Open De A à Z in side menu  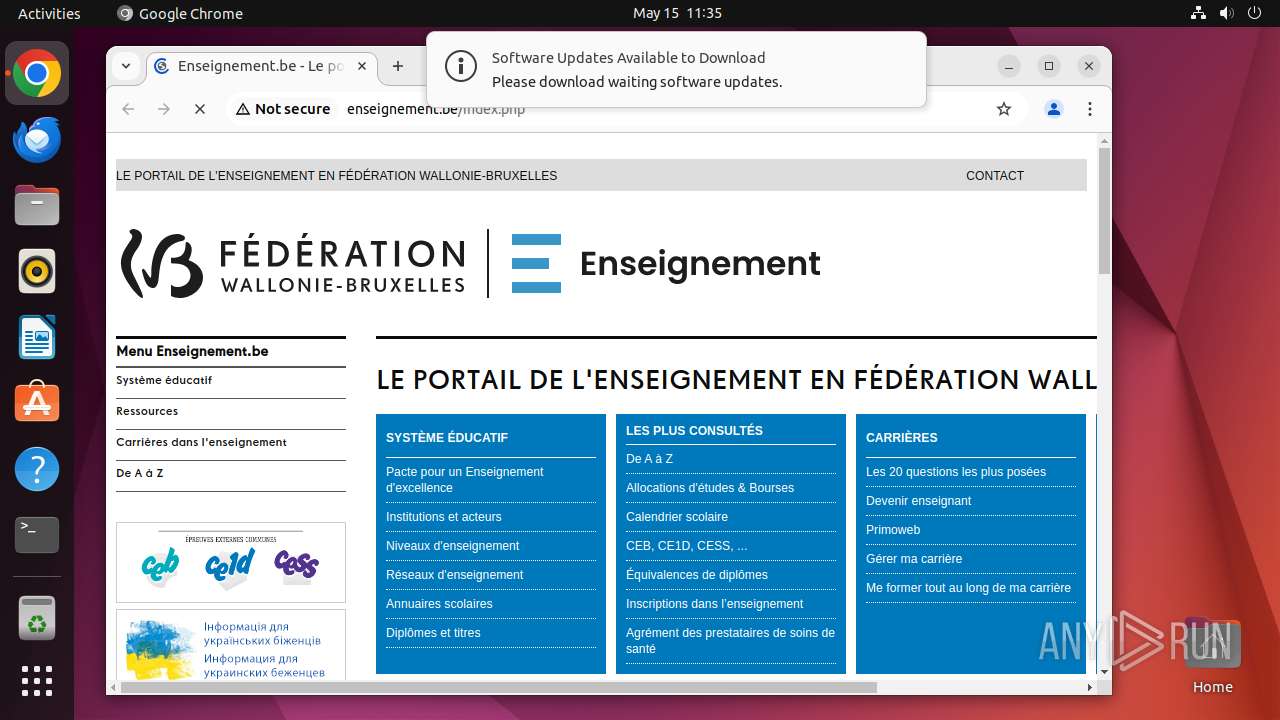[x=140, y=474]
